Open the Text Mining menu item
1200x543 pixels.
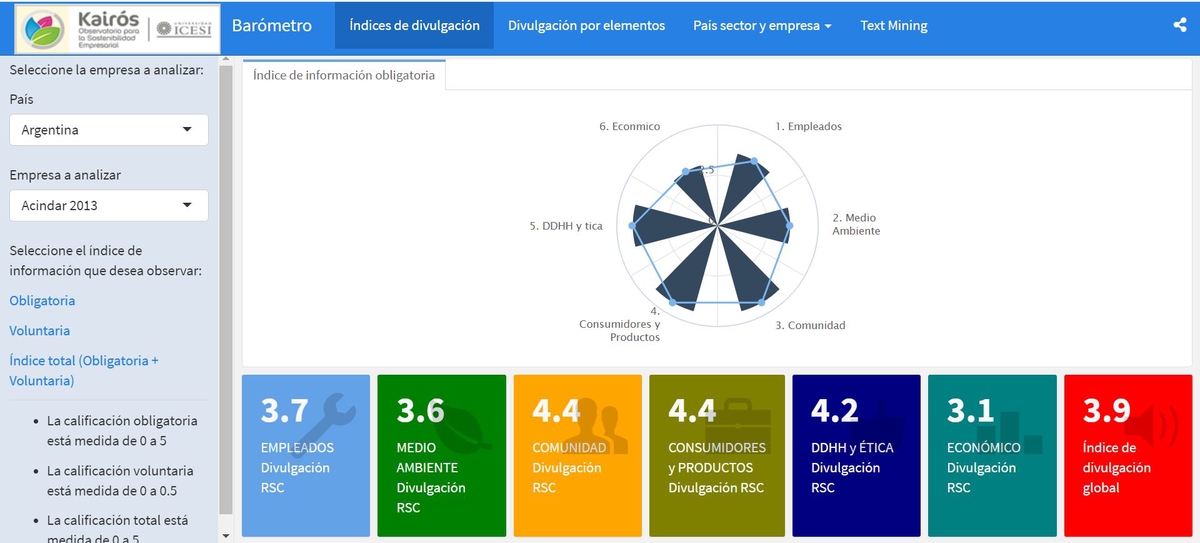[x=894, y=26]
